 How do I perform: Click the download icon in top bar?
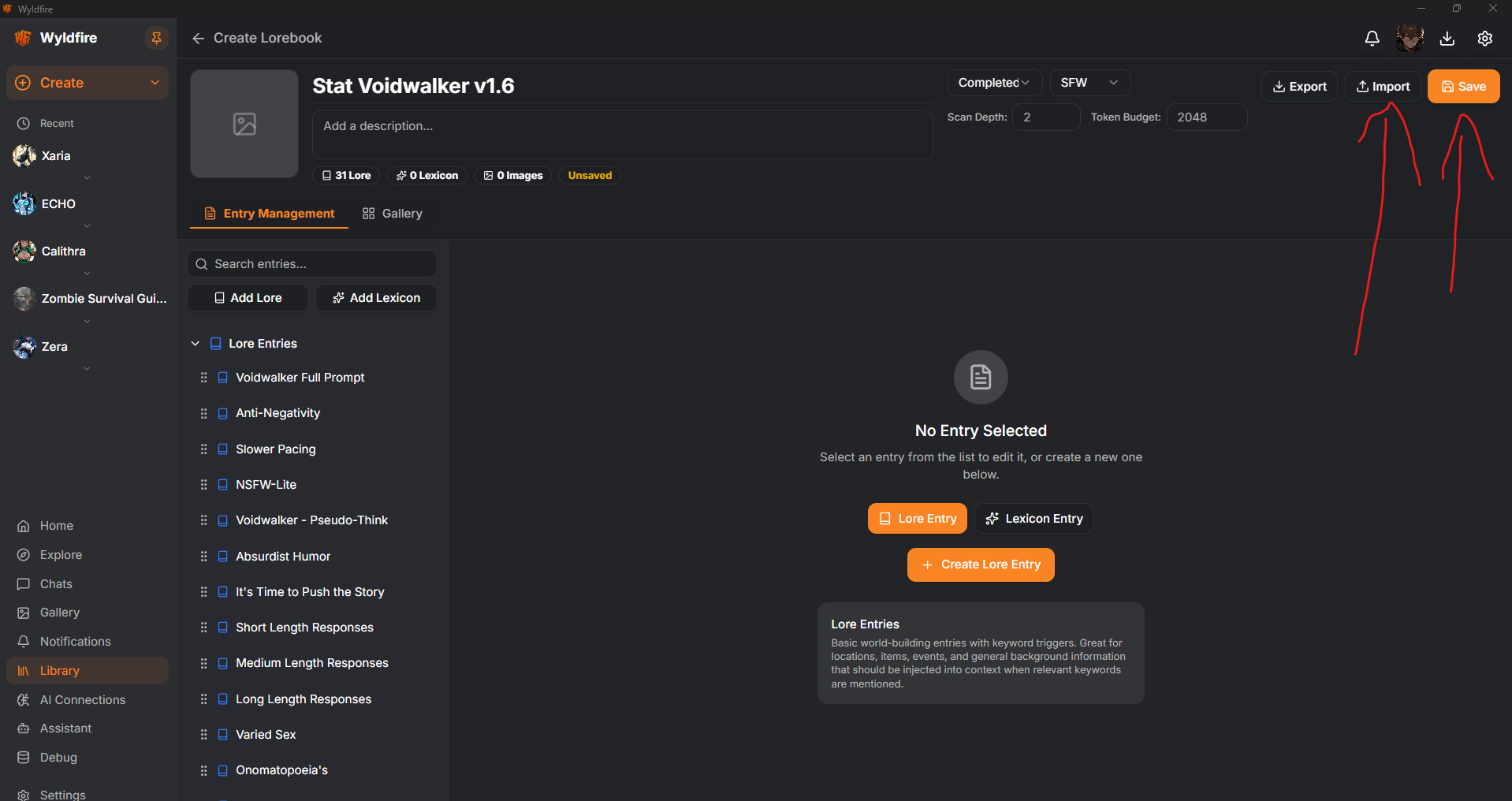click(1447, 38)
